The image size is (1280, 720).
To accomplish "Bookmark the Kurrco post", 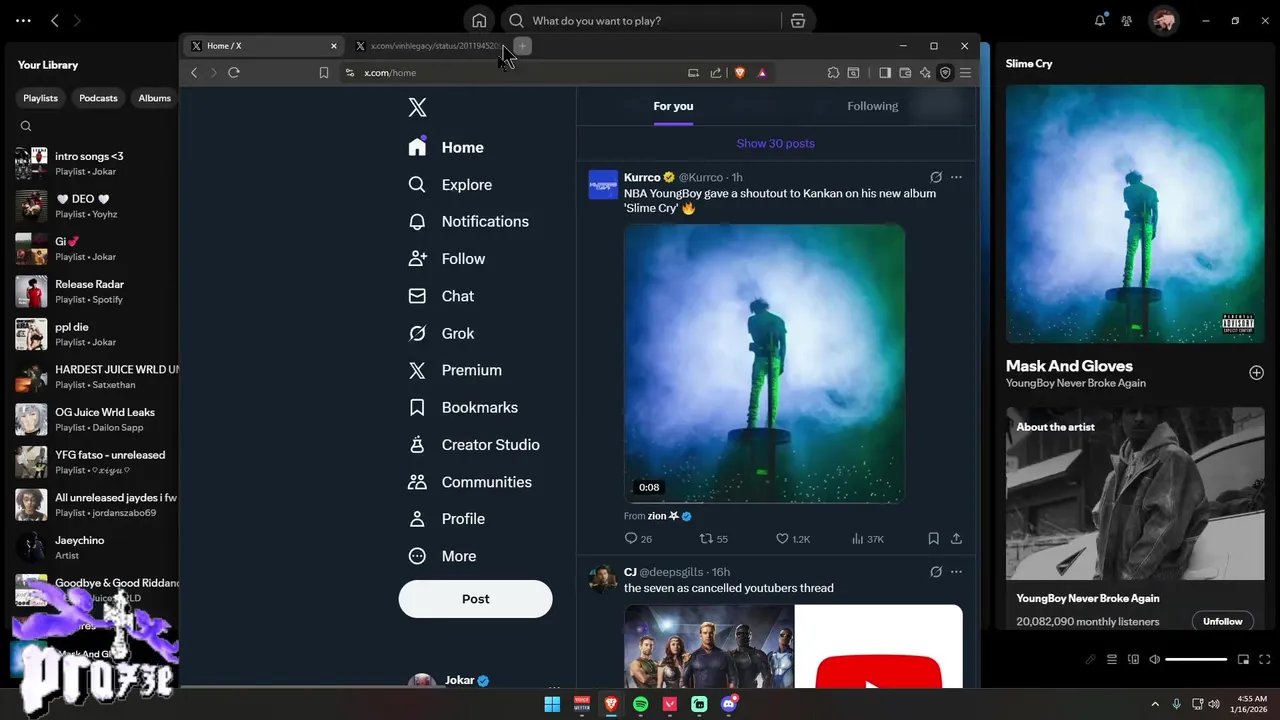I will [x=933, y=539].
